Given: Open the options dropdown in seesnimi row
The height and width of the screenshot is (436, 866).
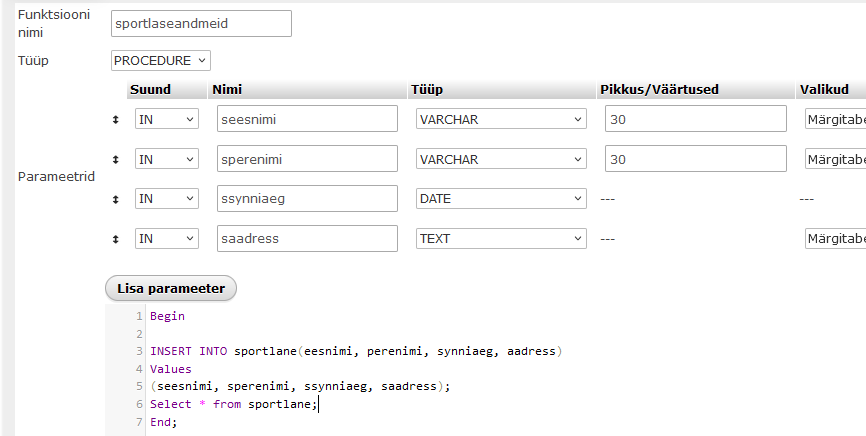Looking at the screenshot, I should click(x=834, y=120).
